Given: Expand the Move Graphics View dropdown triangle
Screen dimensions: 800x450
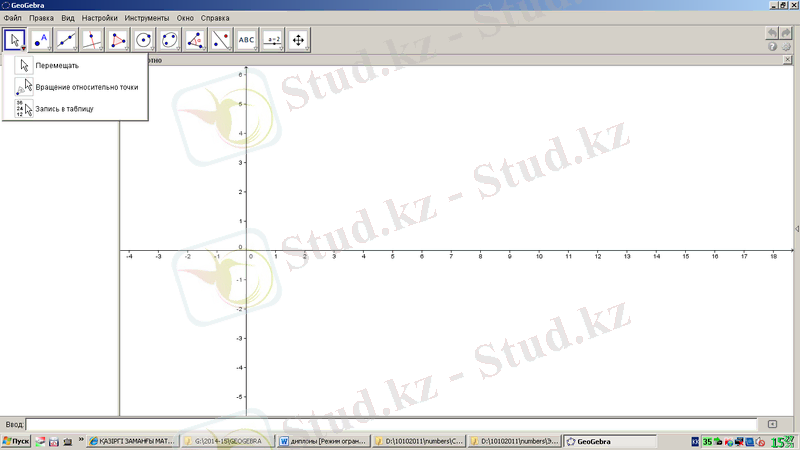Looking at the screenshot, I should point(307,48).
